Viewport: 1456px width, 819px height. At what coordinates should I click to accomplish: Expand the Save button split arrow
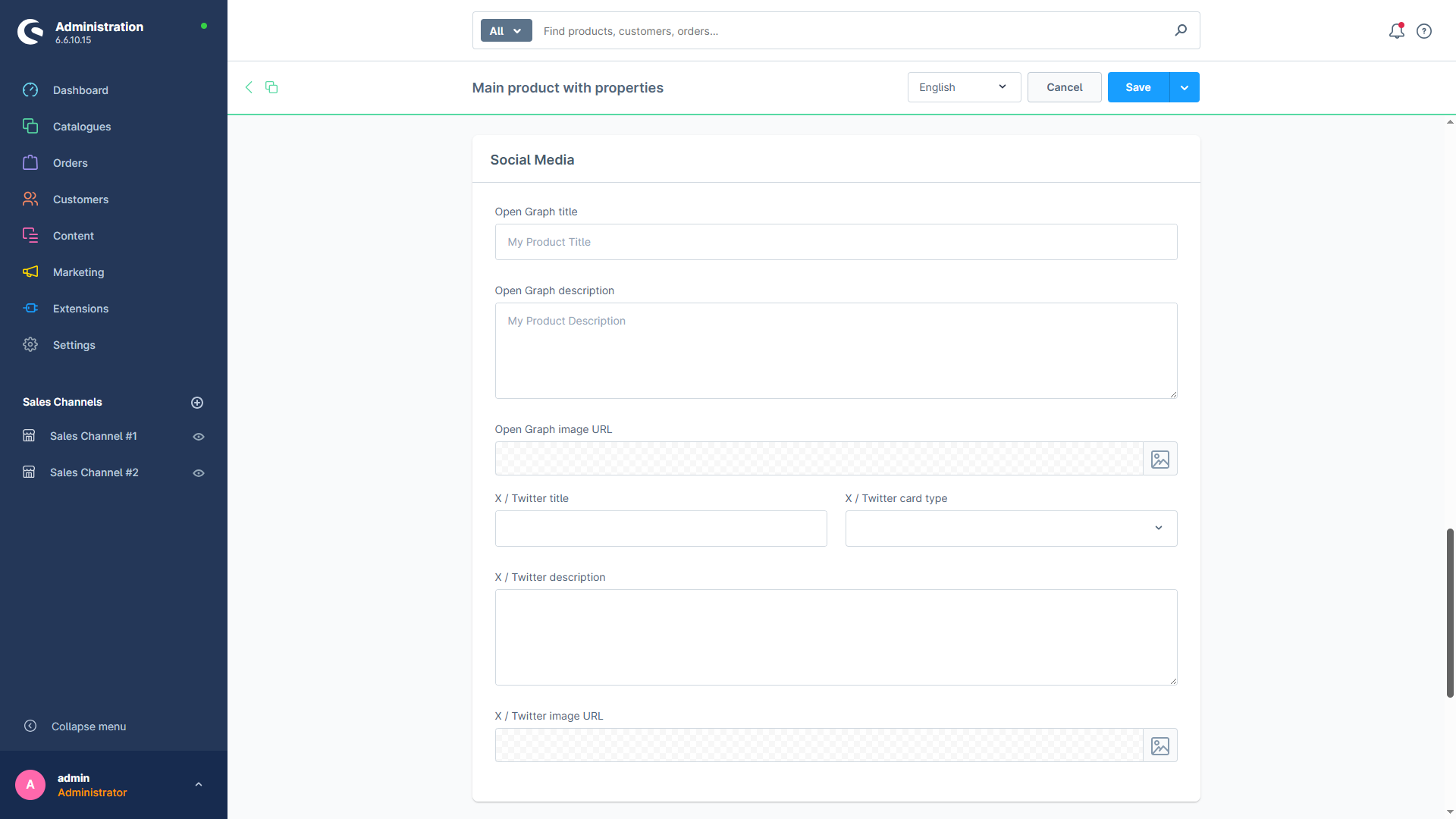(x=1184, y=86)
